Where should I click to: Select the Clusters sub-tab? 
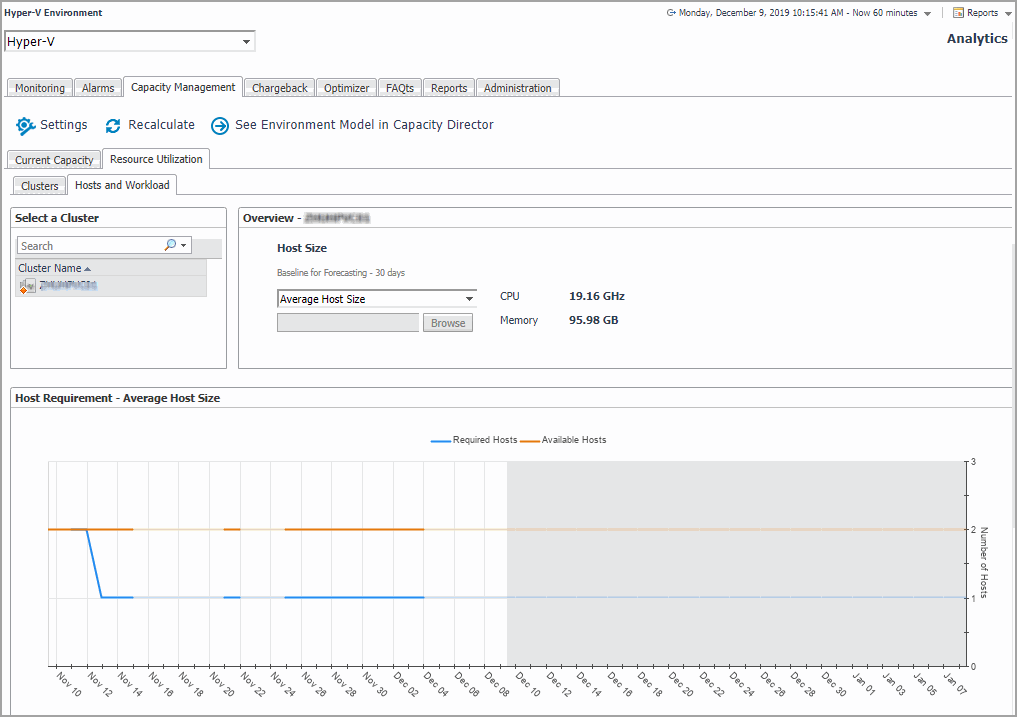(x=40, y=186)
